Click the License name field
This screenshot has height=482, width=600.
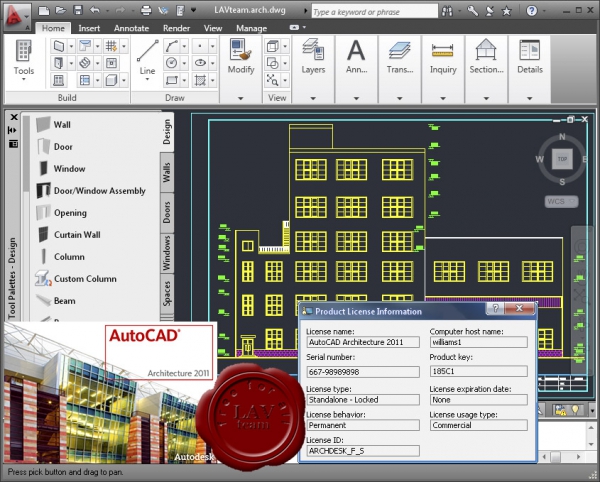pyautogui.click(x=363, y=342)
